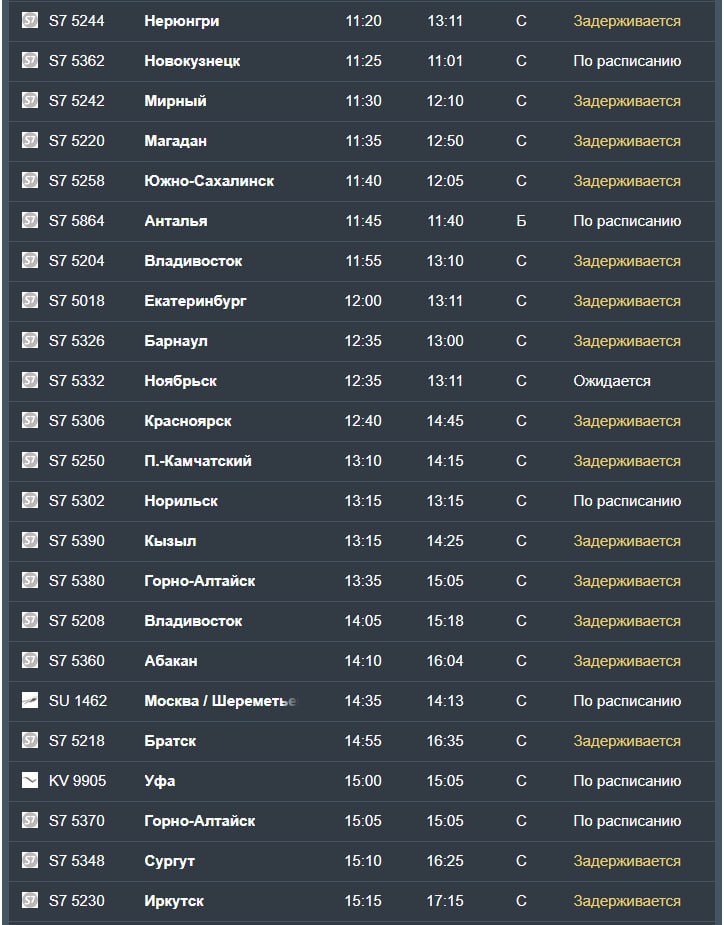Click the S7 icon beside flight S7 5332
The image size is (724, 925).
(30, 381)
